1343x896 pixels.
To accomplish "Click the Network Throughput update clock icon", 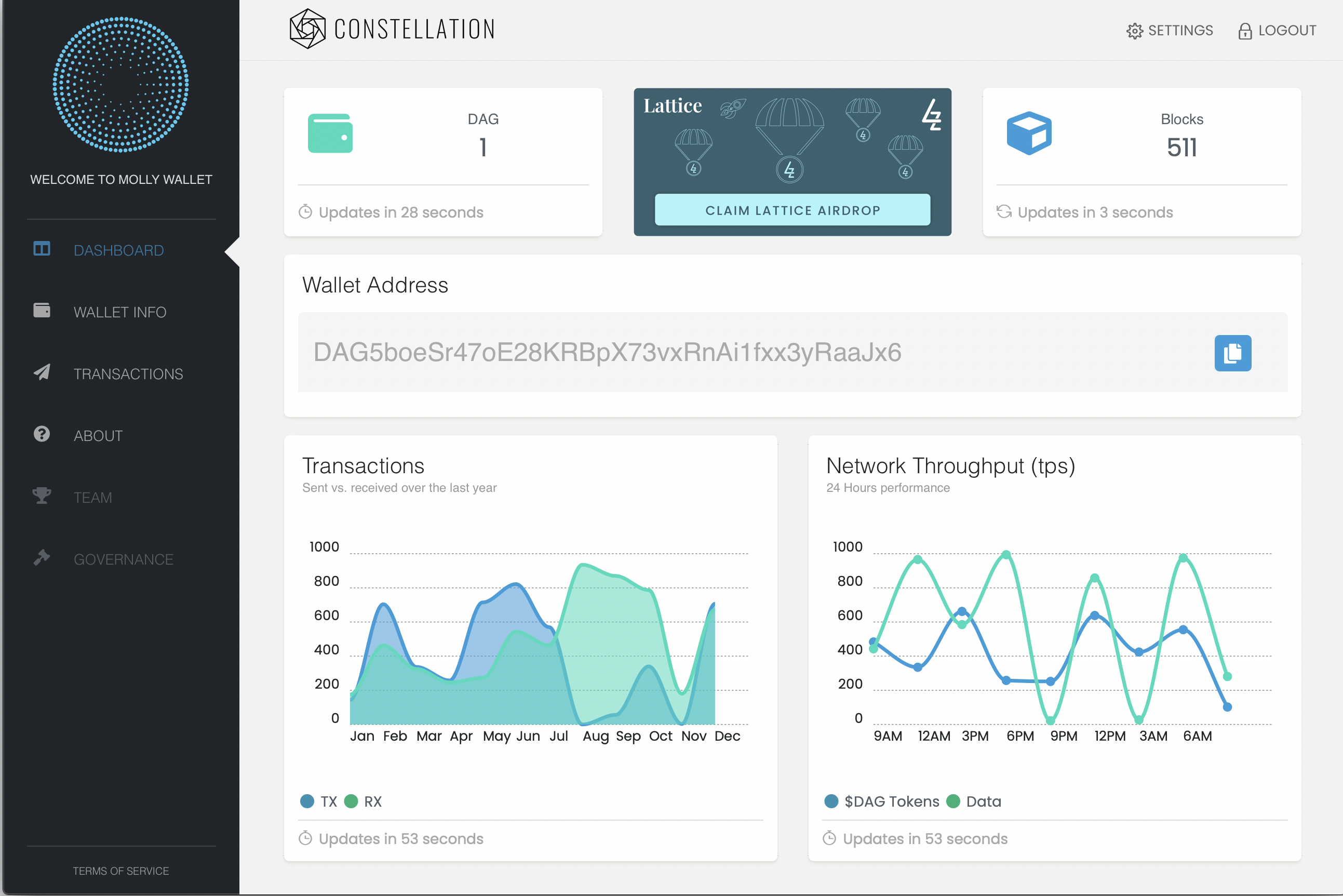I will click(829, 838).
